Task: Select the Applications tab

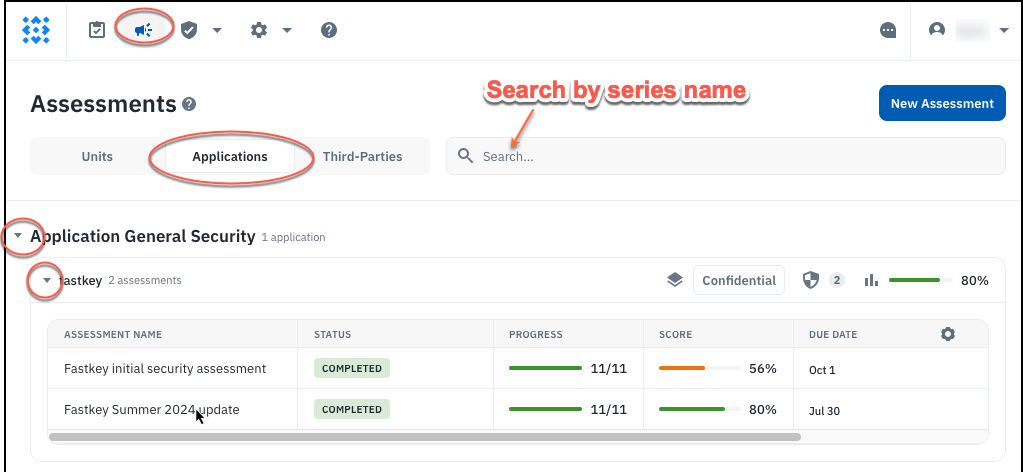Action: click(230, 157)
